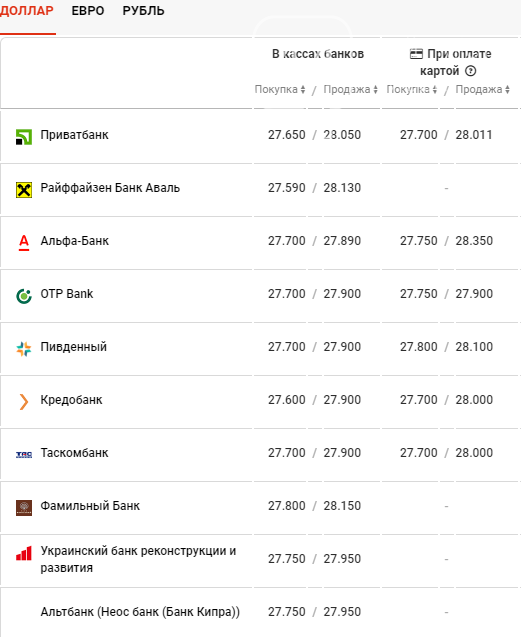Sort card payment rates by Продажа
This screenshot has height=637, width=521.
(482, 89)
